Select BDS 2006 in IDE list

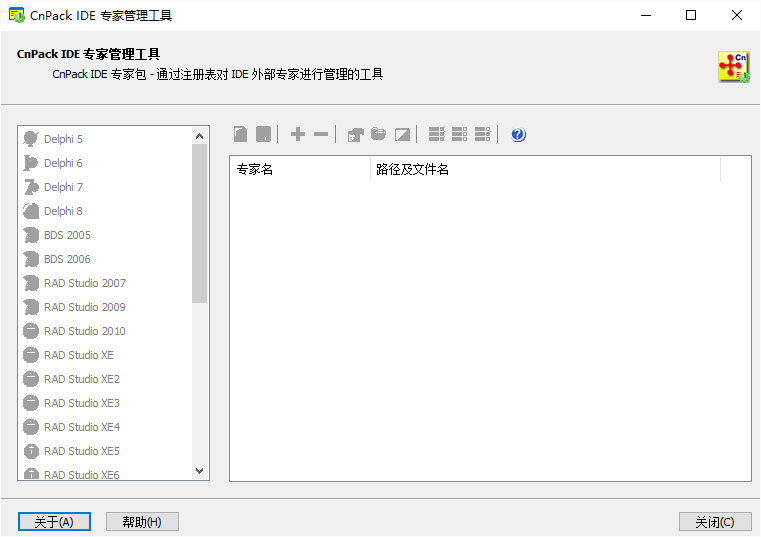point(105,259)
